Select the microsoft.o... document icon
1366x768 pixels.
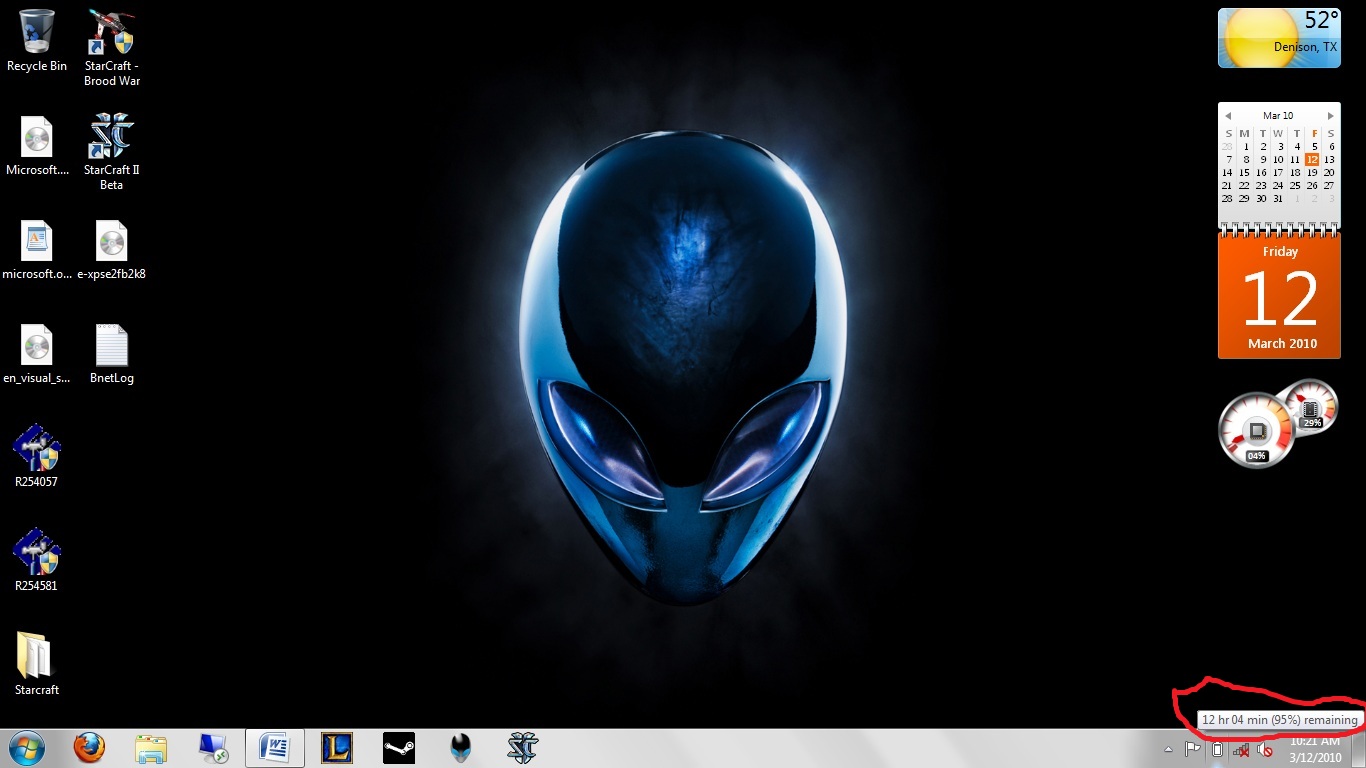click(x=37, y=250)
